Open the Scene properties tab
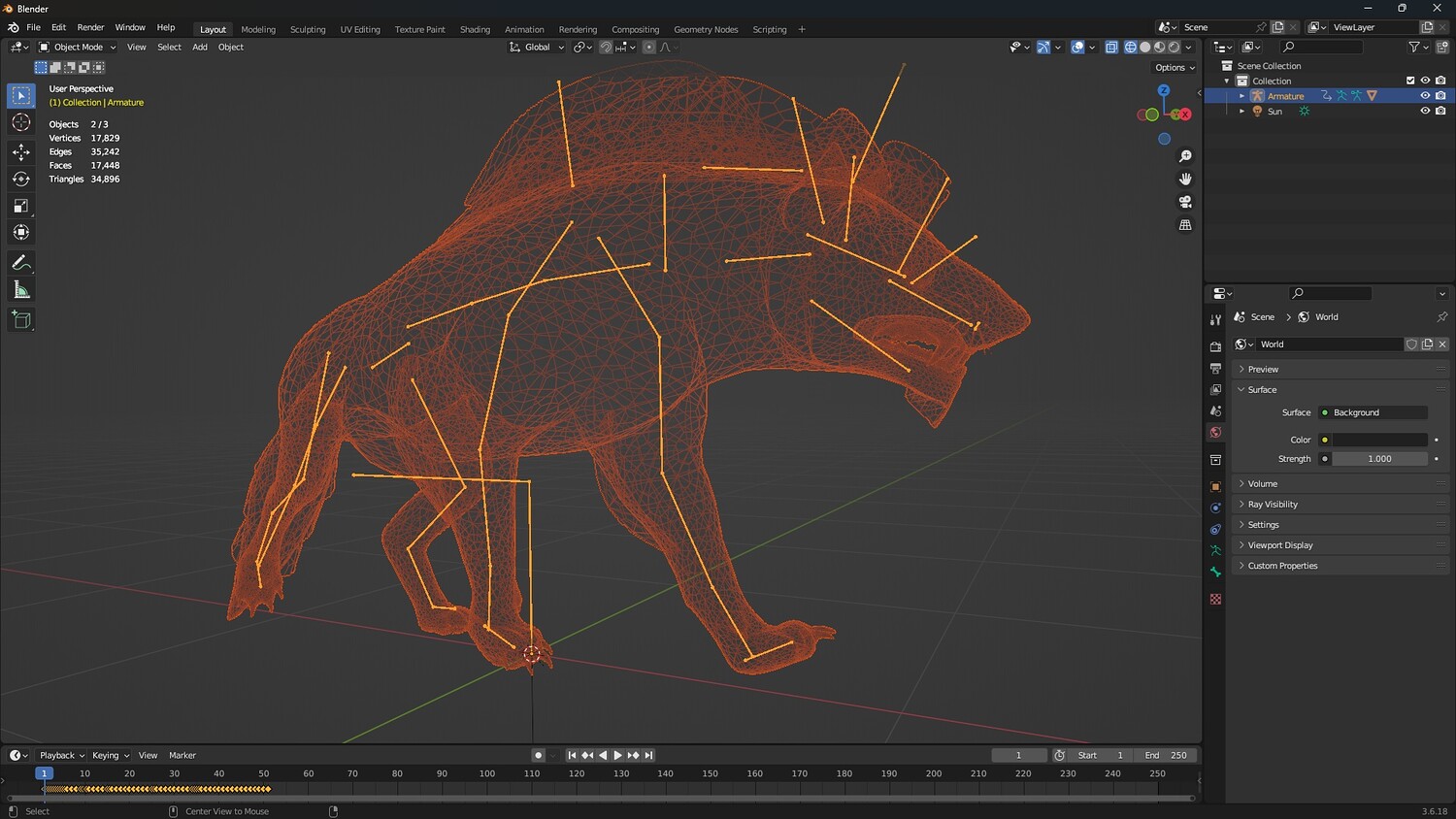 (x=1215, y=410)
